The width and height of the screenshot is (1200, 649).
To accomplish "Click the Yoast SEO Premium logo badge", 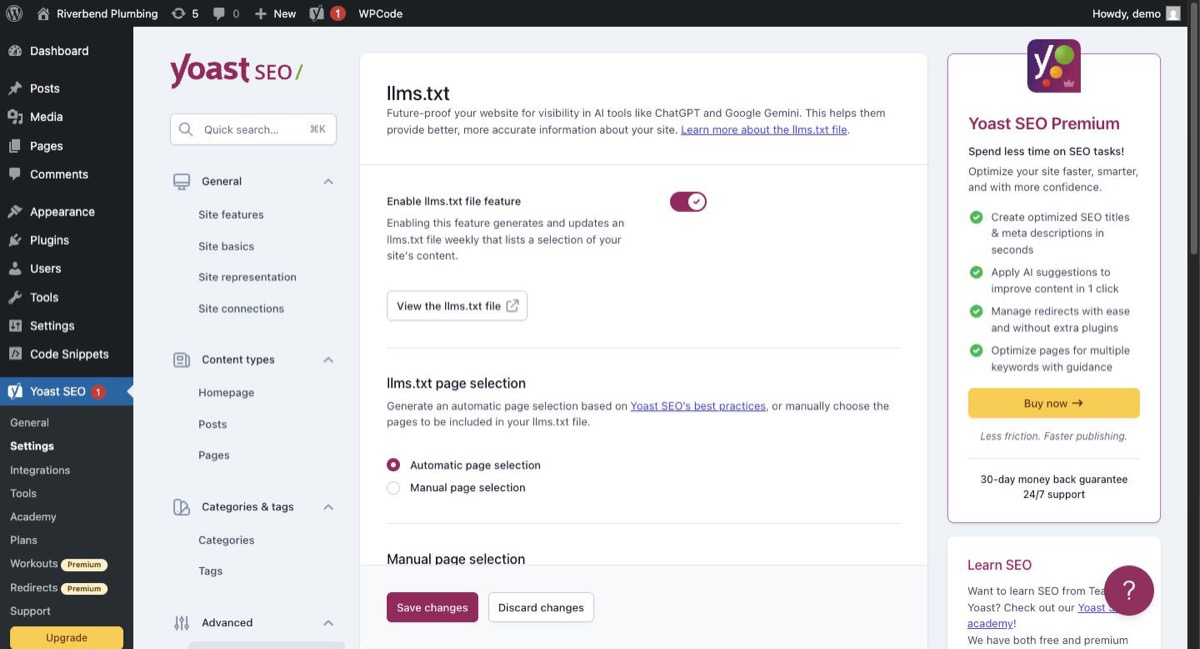I will coord(1054,66).
